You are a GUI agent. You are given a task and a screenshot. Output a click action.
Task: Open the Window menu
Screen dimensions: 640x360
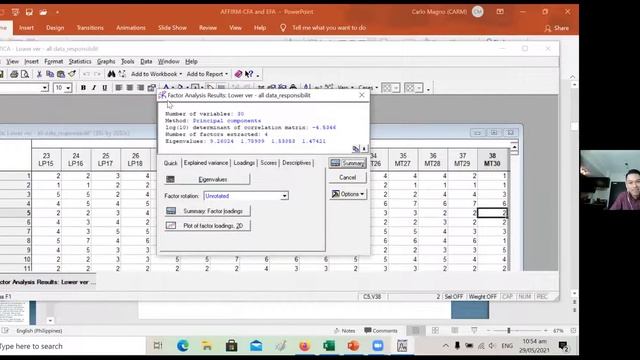coord(169,61)
